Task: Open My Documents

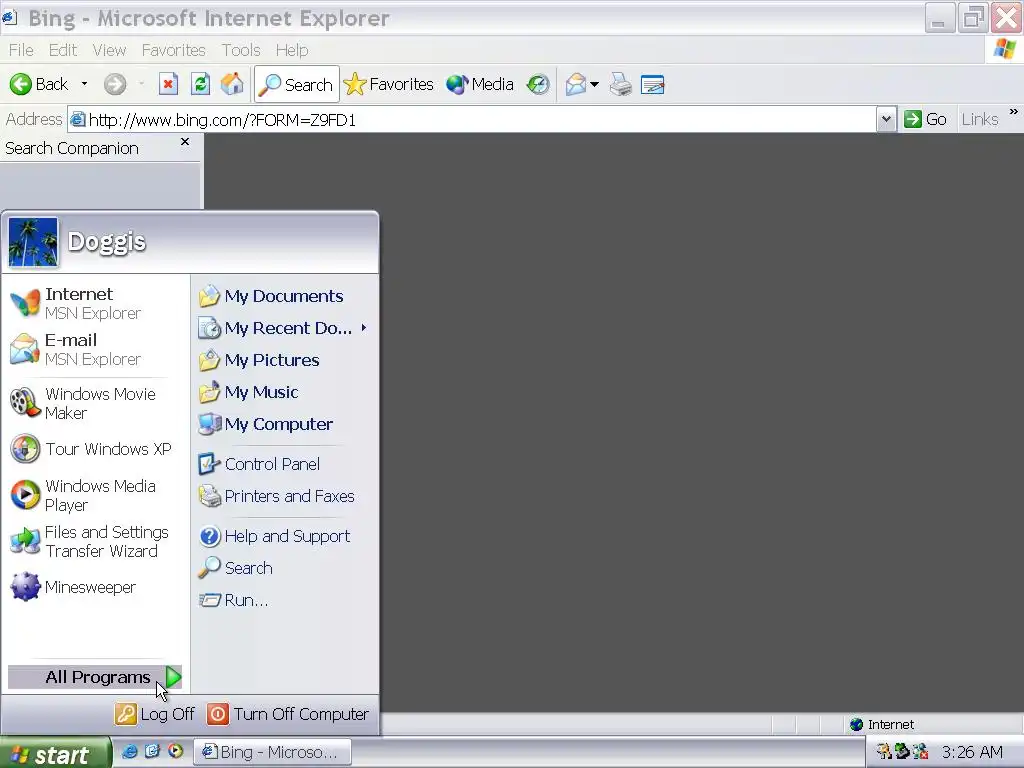Action: coord(284,296)
